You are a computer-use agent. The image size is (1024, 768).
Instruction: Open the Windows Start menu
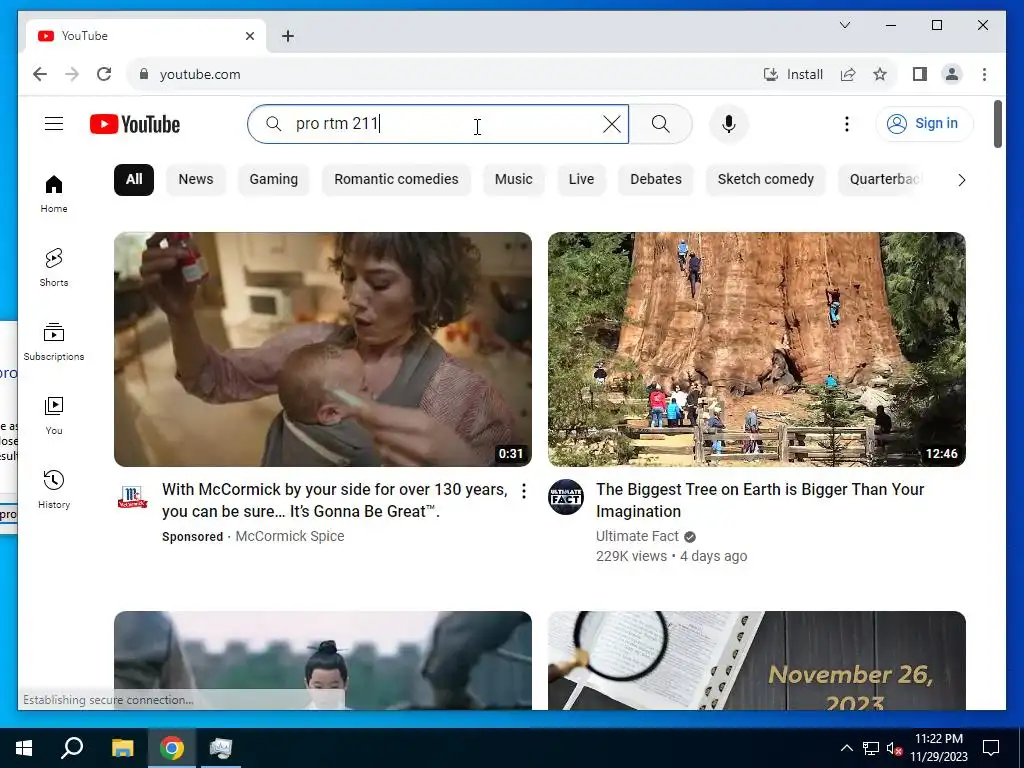click(x=24, y=748)
